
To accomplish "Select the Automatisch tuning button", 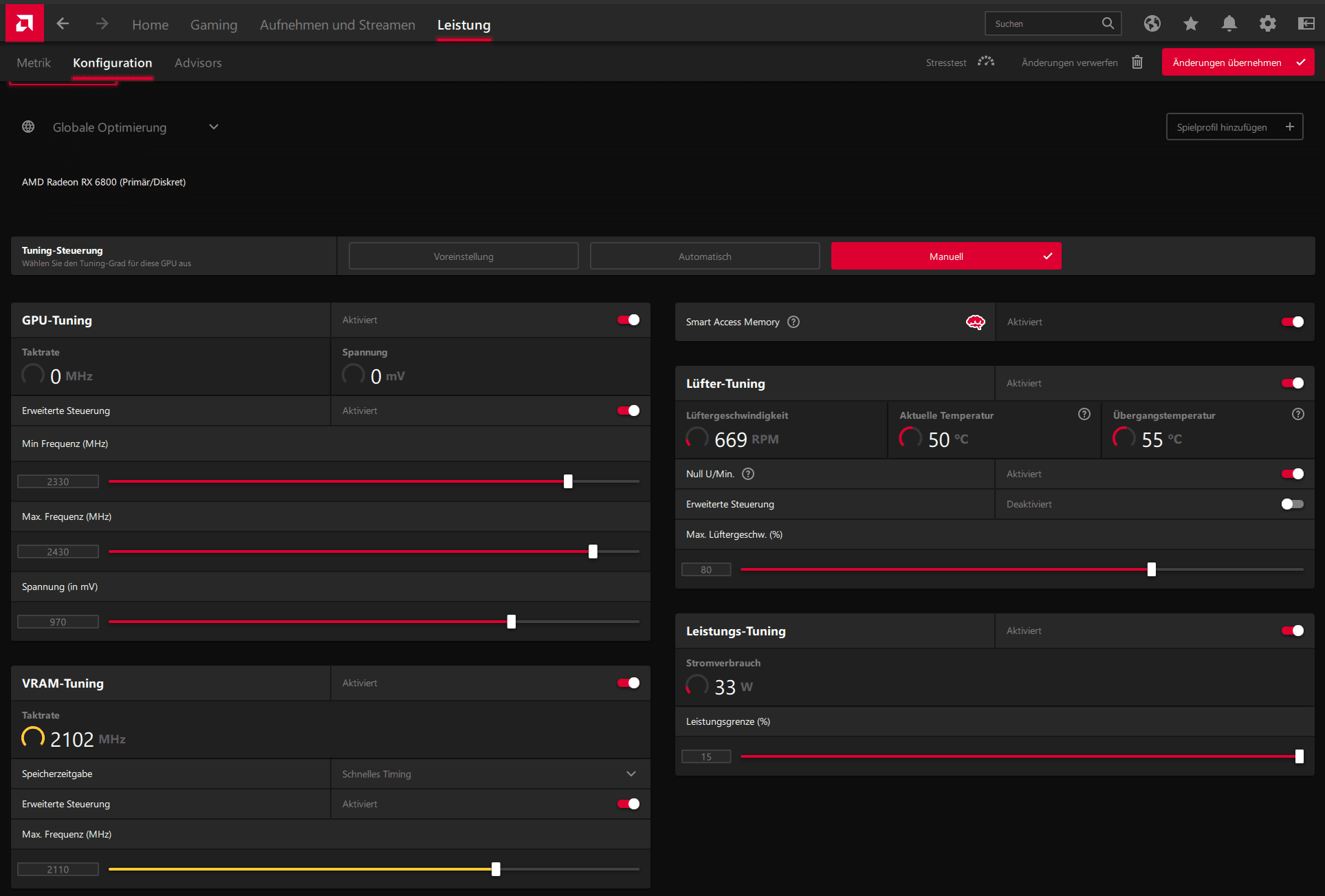I will tap(704, 256).
